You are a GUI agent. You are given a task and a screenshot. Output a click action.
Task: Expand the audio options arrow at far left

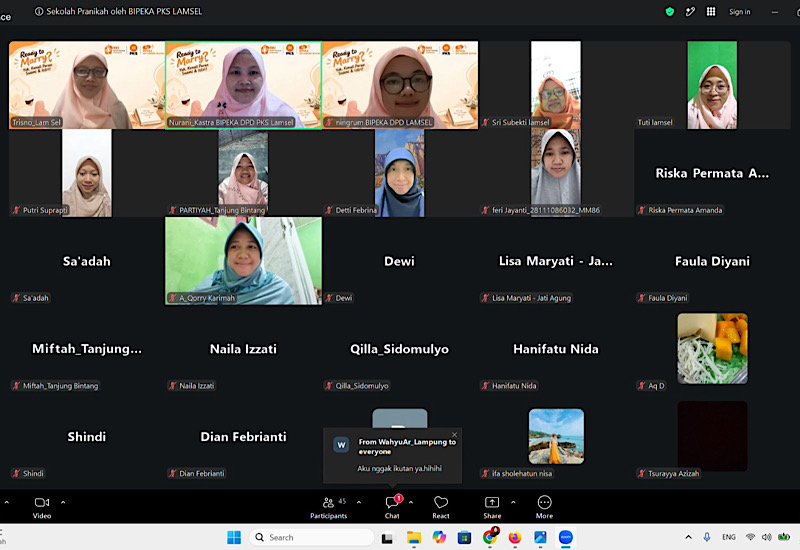click(x=7, y=503)
